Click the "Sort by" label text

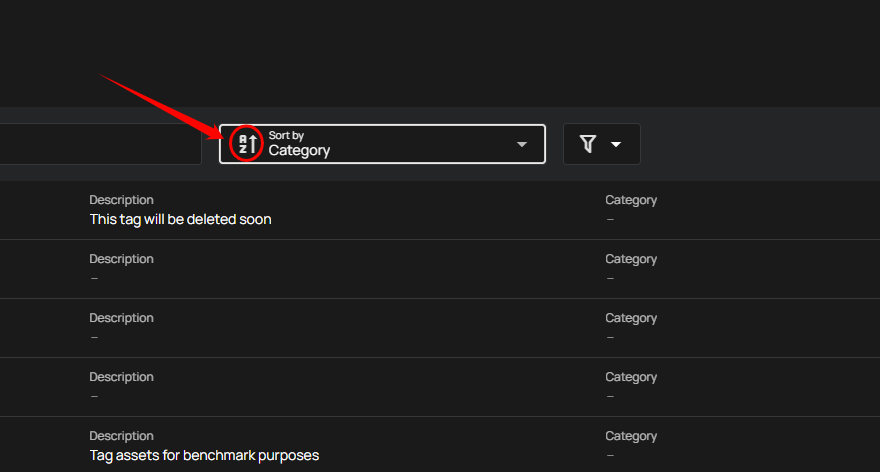(286, 135)
